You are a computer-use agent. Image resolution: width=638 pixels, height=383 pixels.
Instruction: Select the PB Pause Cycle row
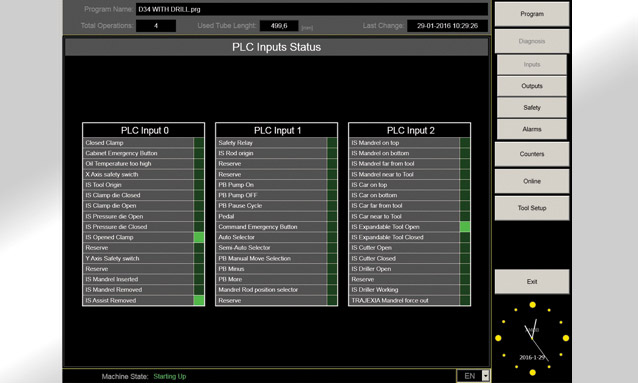pos(276,206)
